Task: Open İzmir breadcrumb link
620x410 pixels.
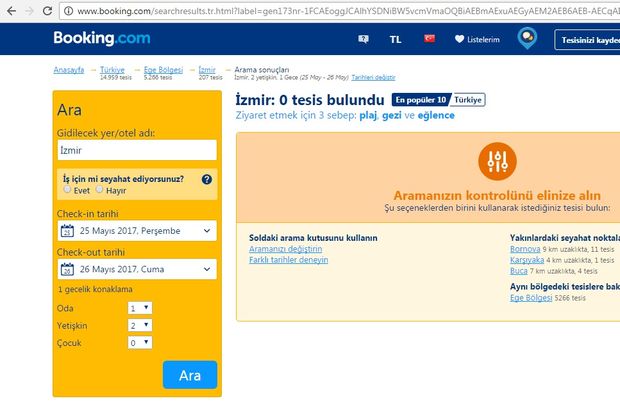Action: point(207,70)
